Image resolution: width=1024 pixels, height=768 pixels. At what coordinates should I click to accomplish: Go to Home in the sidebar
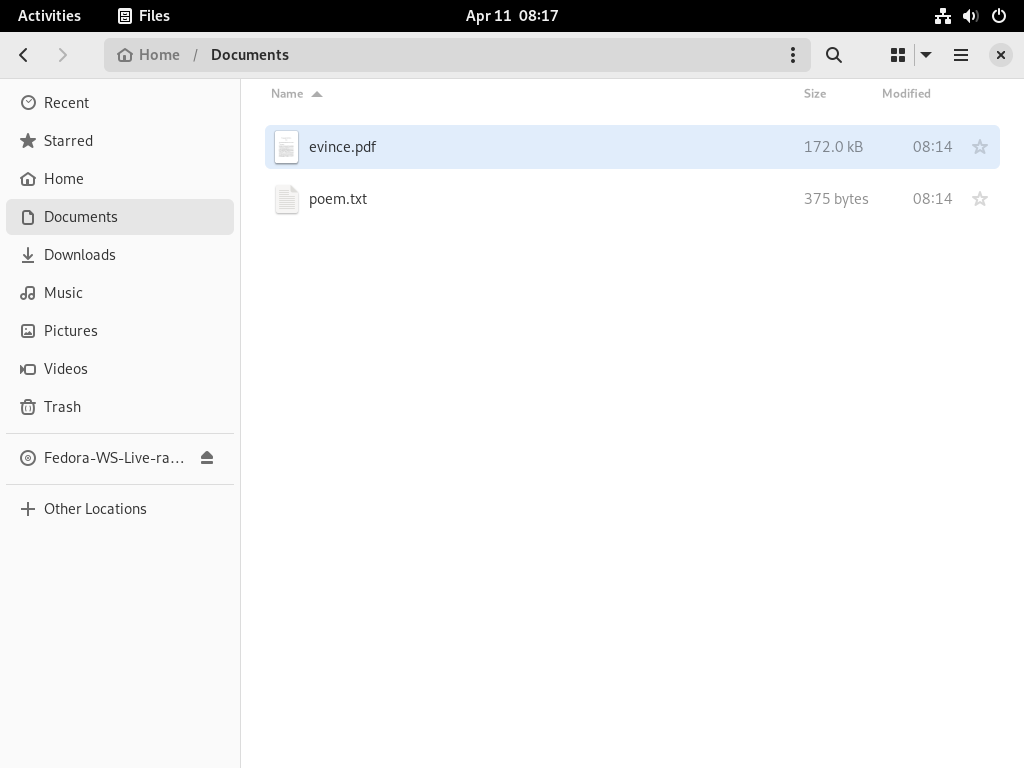click(x=120, y=178)
